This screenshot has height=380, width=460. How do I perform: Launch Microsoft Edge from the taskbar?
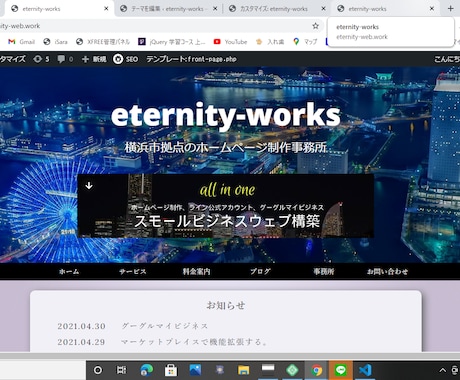(x=146, y=370)
